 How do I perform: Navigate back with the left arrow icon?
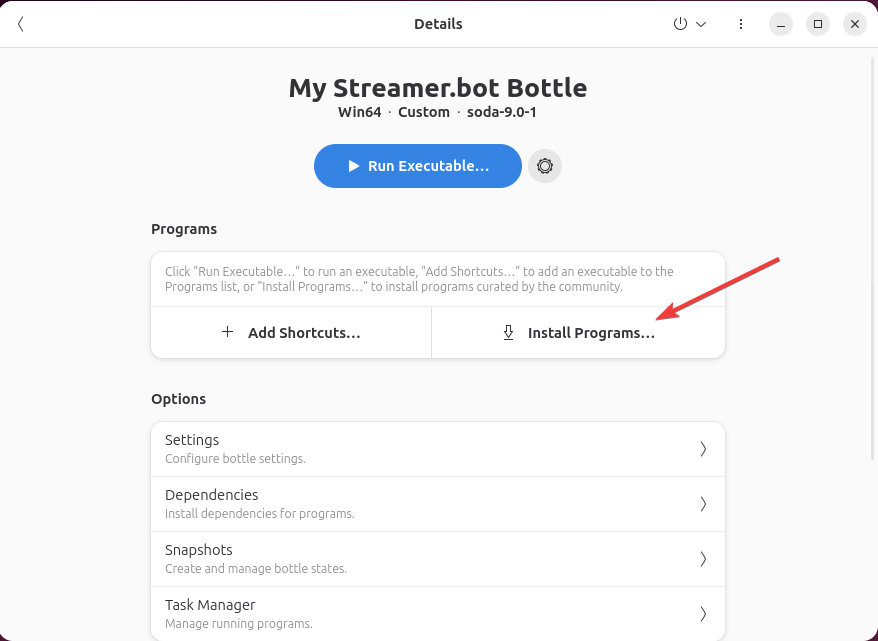point(21,23)
